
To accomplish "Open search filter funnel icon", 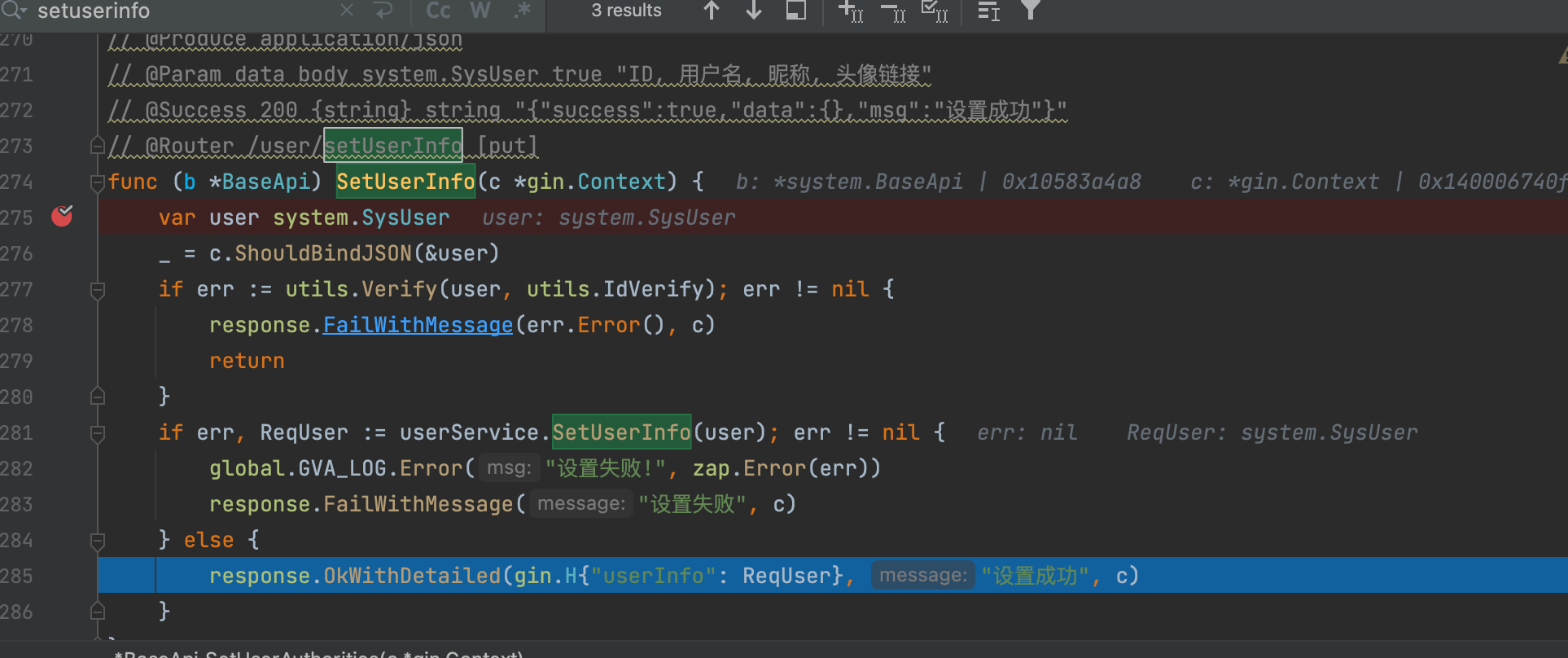I will (x=1031, y=11).
